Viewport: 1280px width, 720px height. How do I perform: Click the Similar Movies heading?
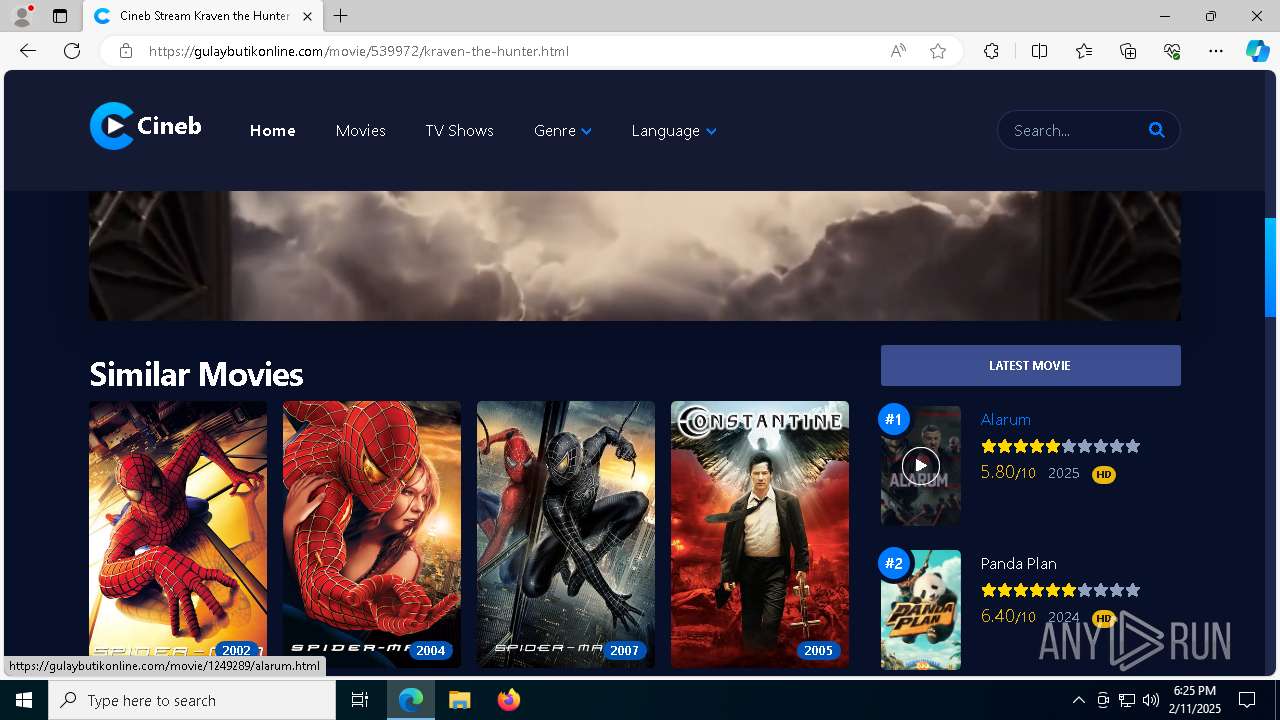[196, 374]
